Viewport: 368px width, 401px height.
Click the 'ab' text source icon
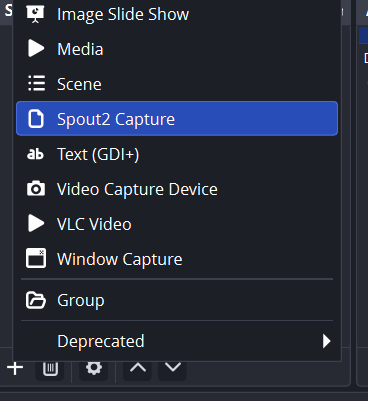click(x=35, y=154)
